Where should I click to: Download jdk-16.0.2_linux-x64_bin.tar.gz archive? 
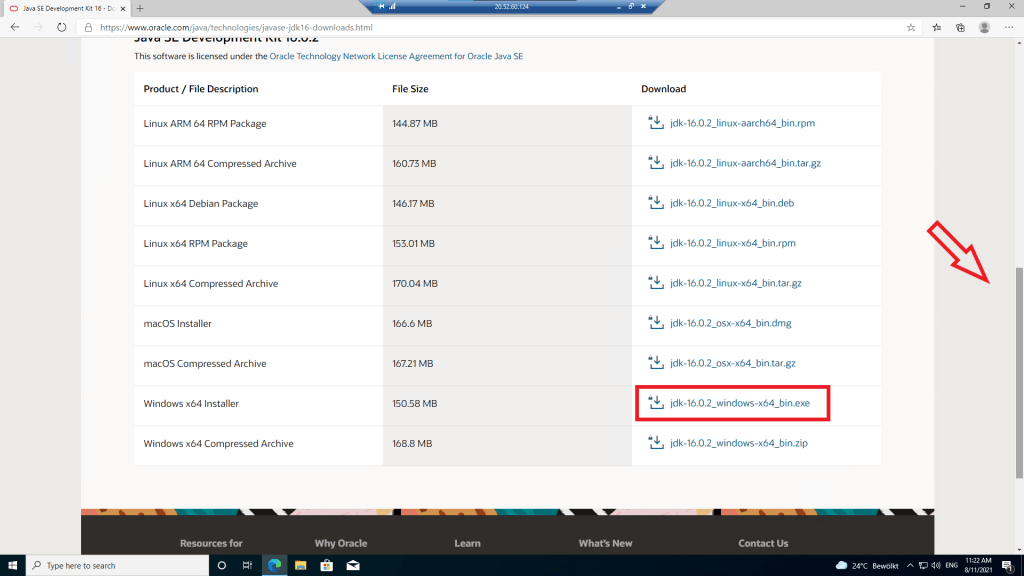pos(735,283)
